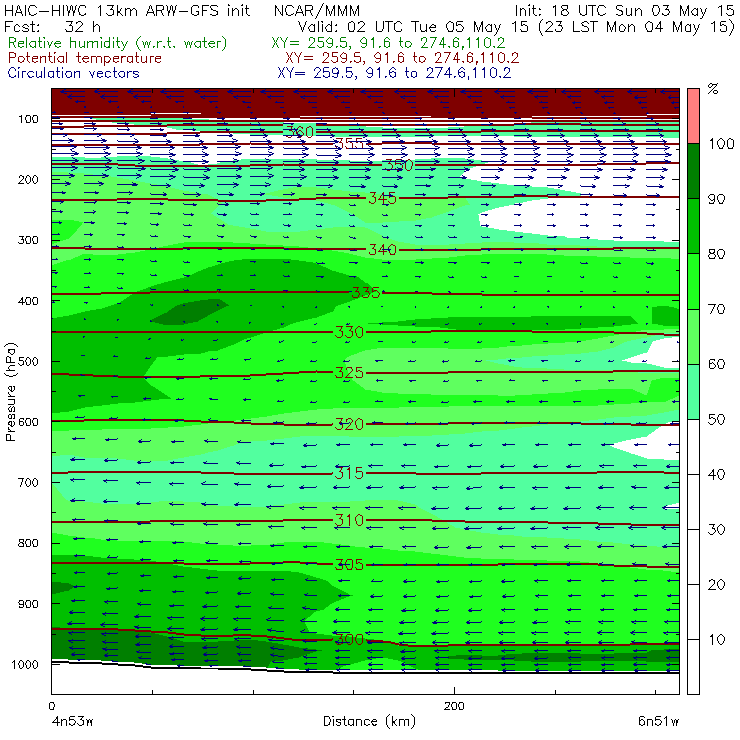Click the 900 pressure tick label
Viewport: 740px width, 740px height.
tap(28, 604)
